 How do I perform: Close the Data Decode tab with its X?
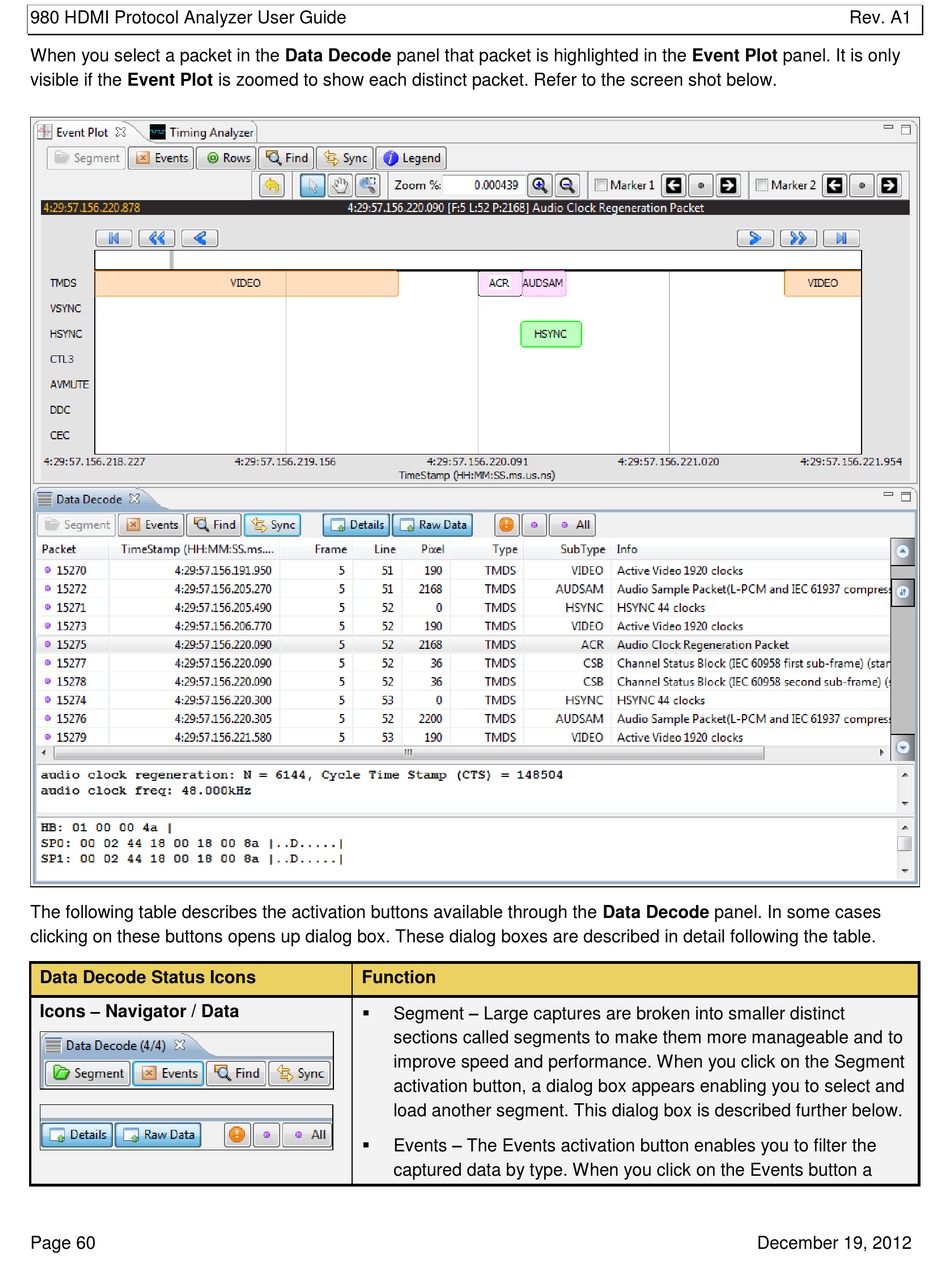coord(134,498)
